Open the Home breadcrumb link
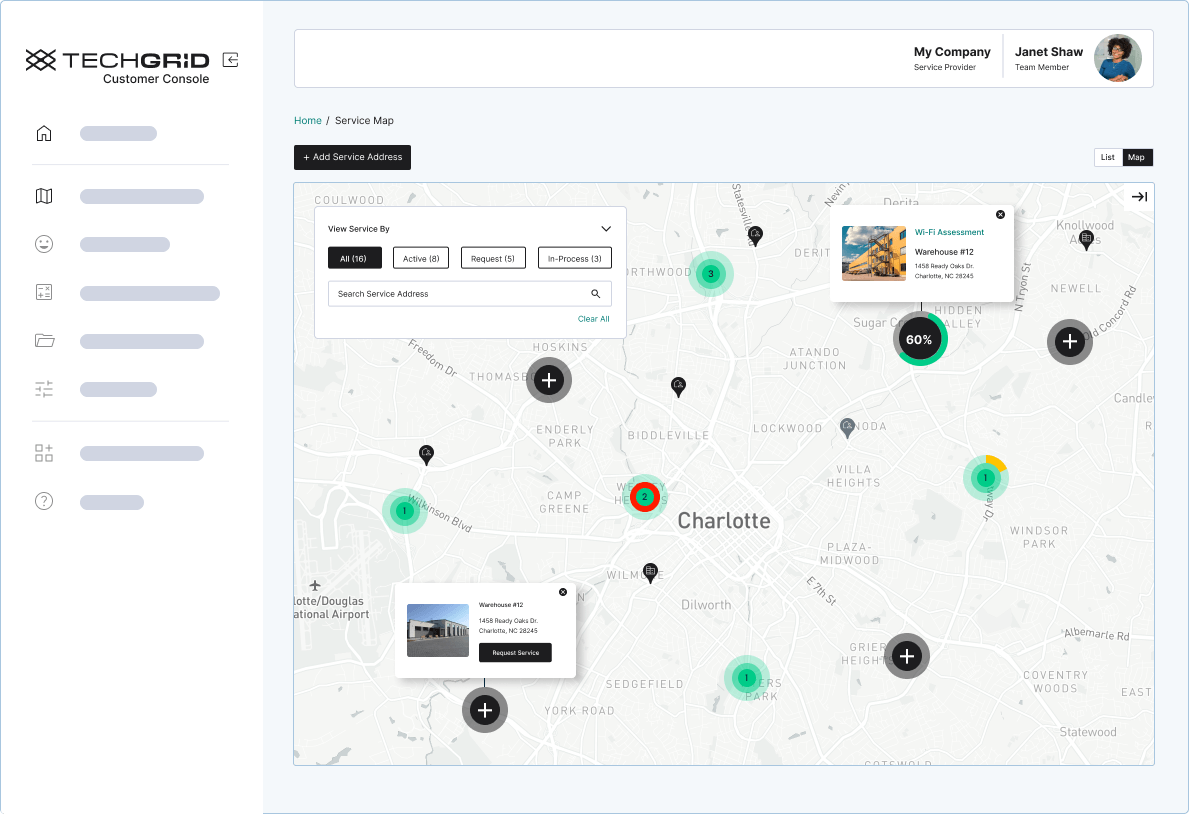1189x814 pixels. [x=307, y=120]
